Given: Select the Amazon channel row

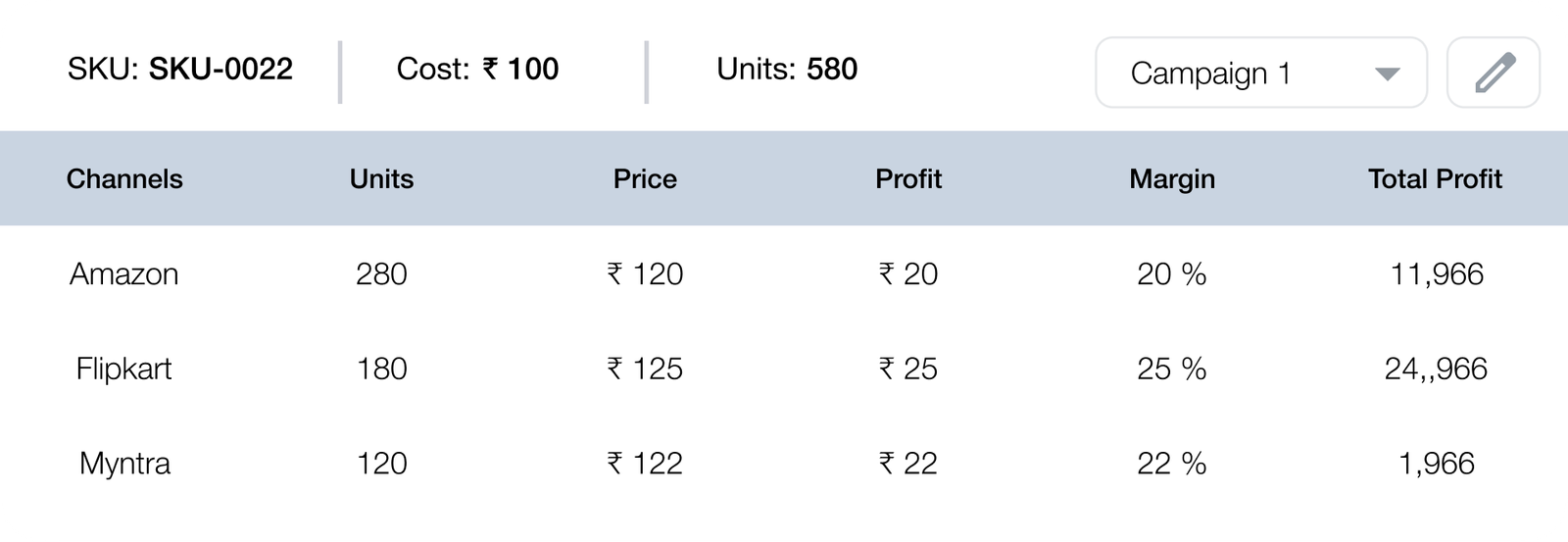Looking at the screenshot, I should (784, 273).
